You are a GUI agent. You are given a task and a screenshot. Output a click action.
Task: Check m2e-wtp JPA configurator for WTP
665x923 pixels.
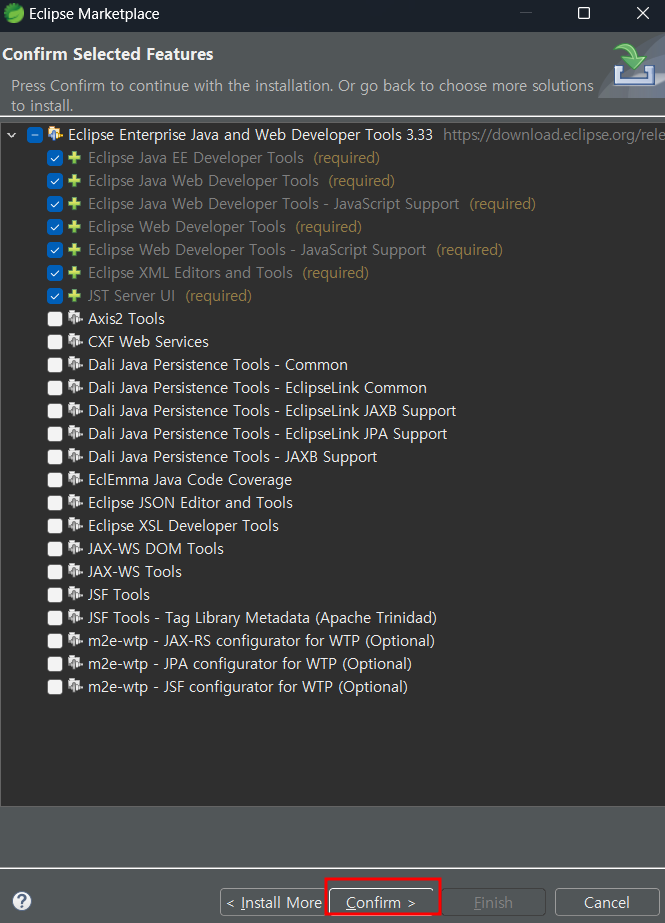point(55,663)
